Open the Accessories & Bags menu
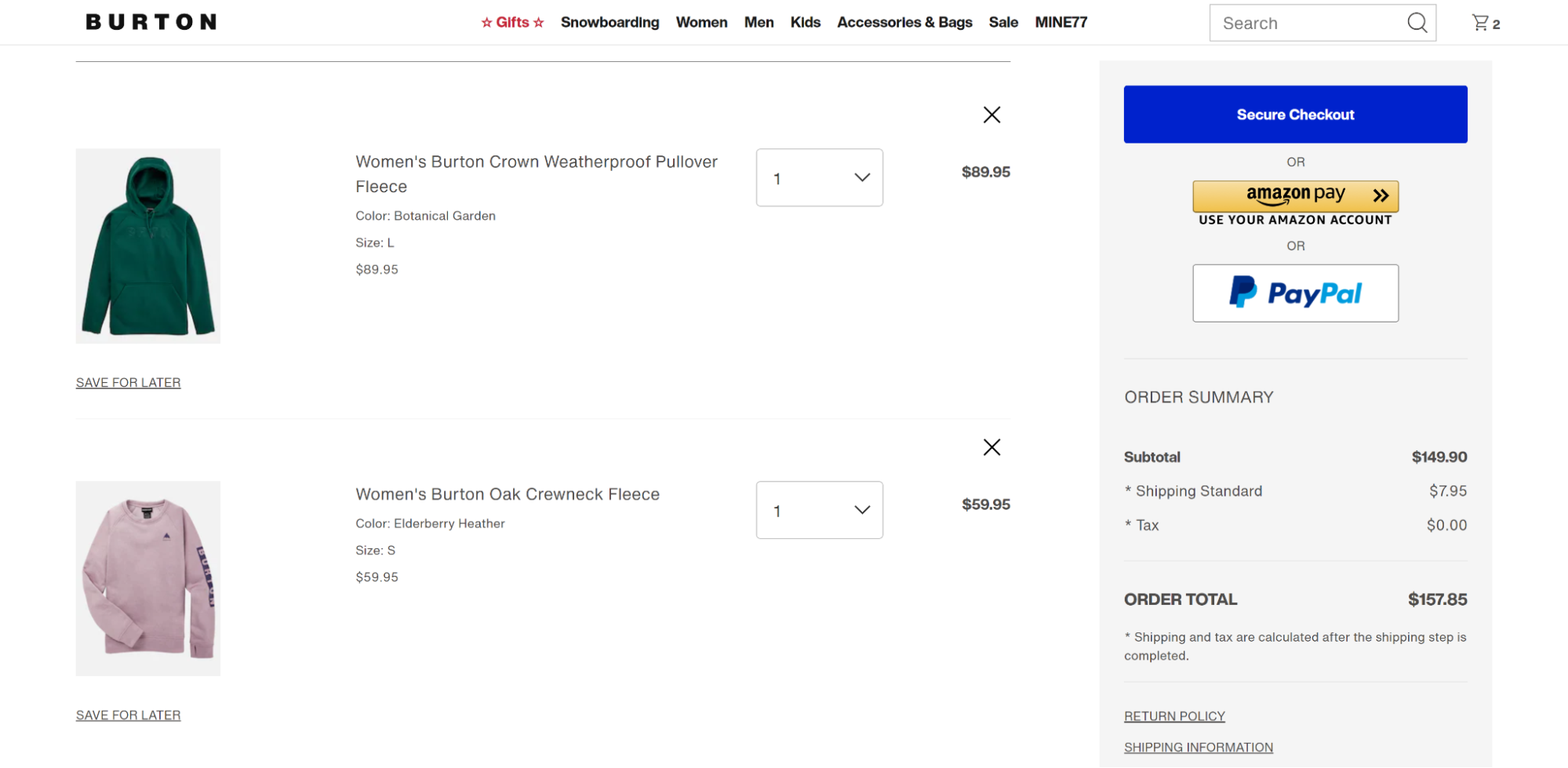 904,22
